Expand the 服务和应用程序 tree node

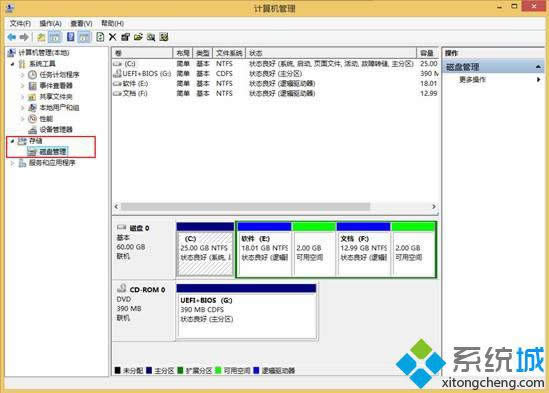(12, 163)
